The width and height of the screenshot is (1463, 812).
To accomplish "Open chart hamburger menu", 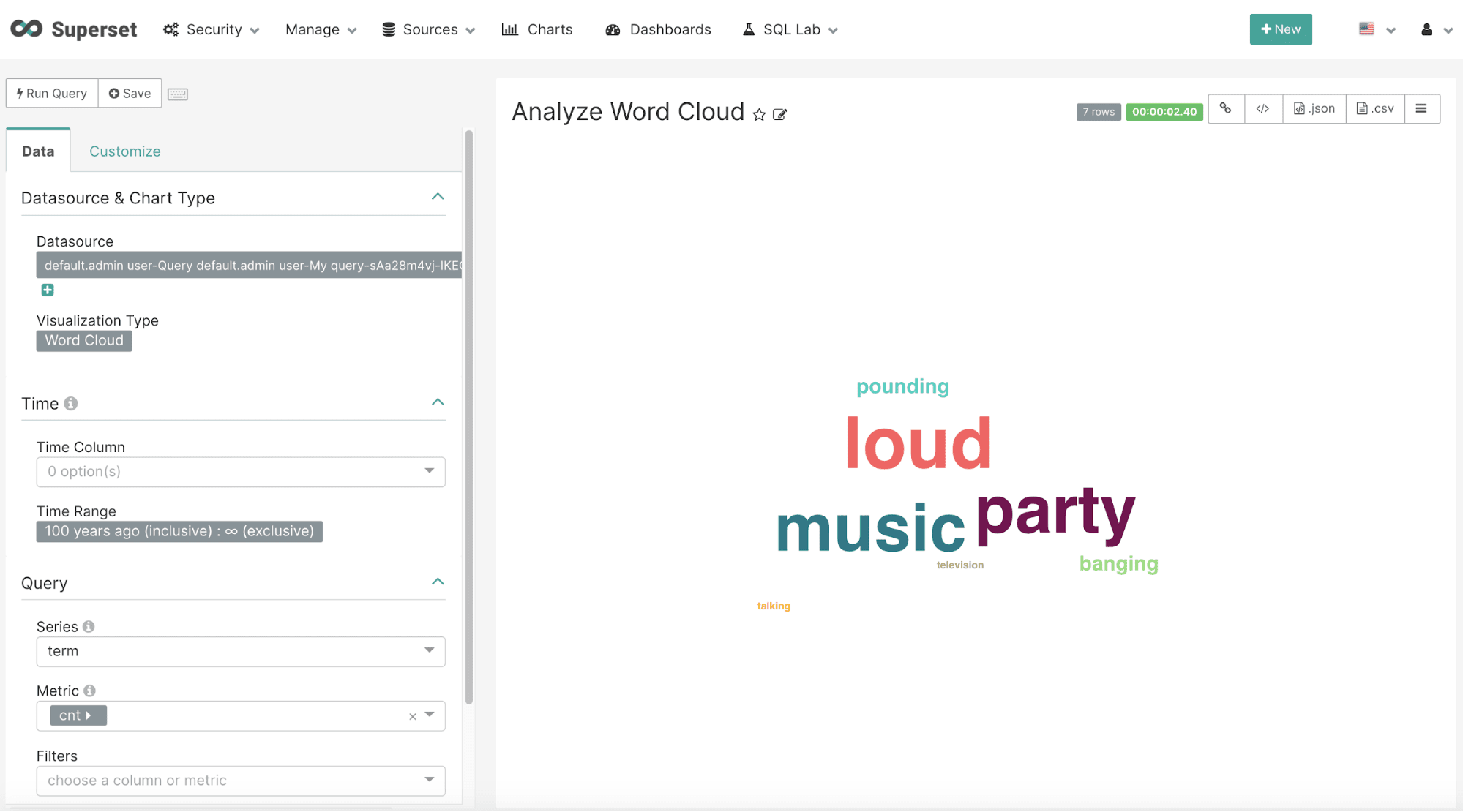I will tap(1422, 109).
